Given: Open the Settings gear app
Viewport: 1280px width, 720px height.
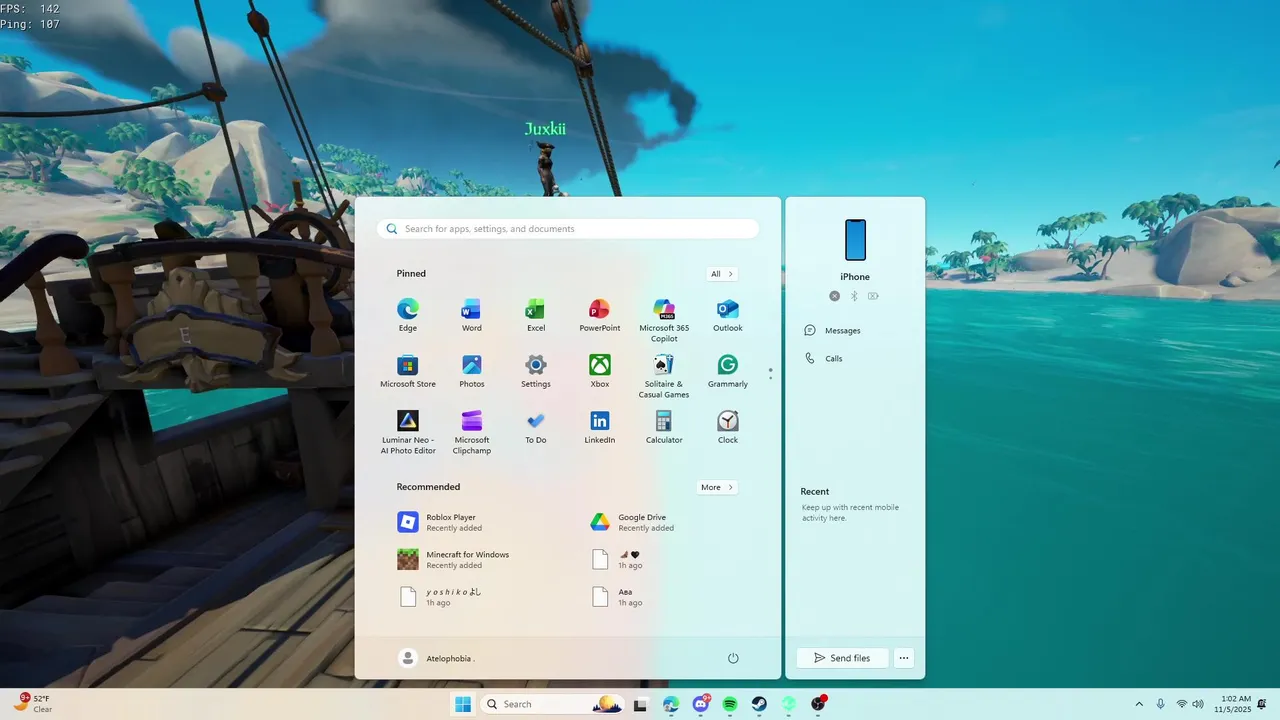Looking at the screenshot, I should 536,371.
